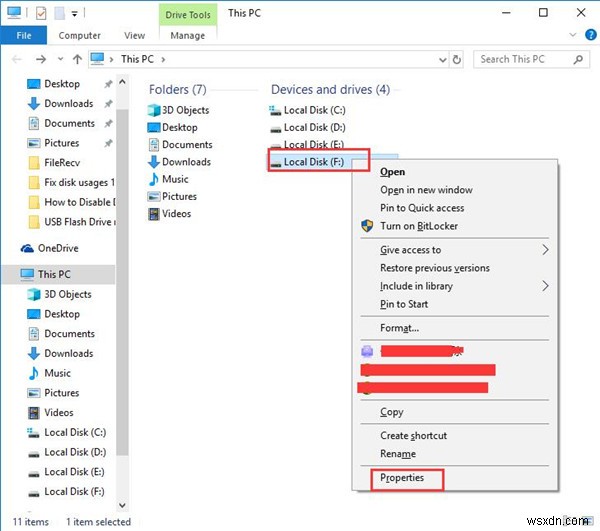This screenshot has width=600, height=531.
Task: Click the search magnifier icon
Action: (578, 59)
